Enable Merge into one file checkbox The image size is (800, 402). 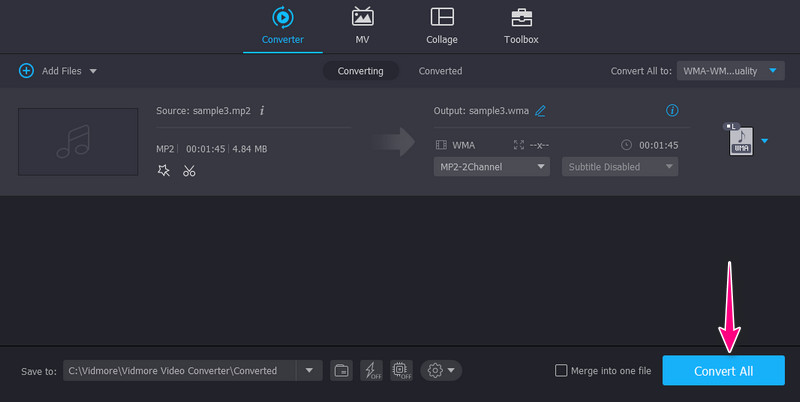tap(562, 371)
